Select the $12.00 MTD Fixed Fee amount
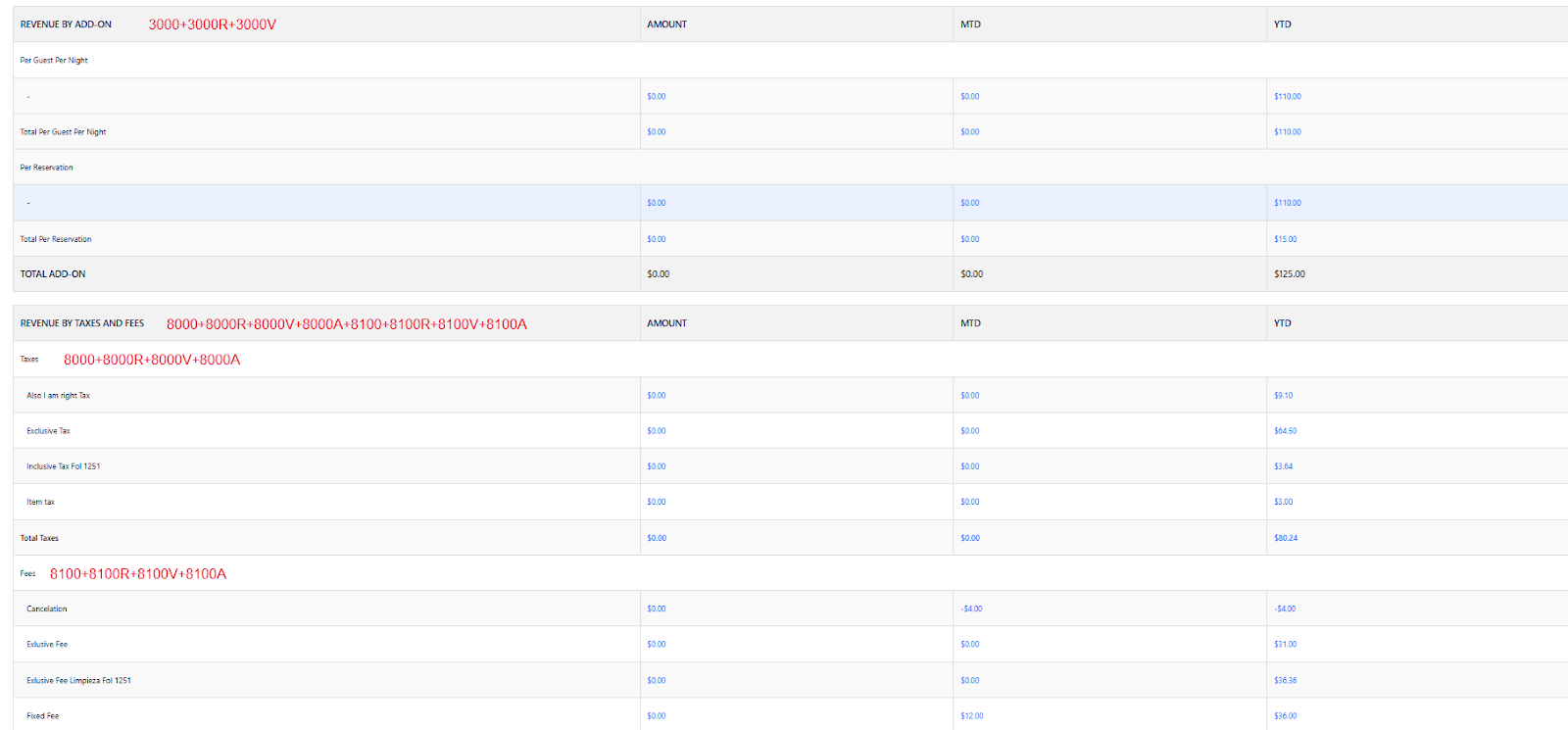The image size is (1568, 730). point(971,716)
